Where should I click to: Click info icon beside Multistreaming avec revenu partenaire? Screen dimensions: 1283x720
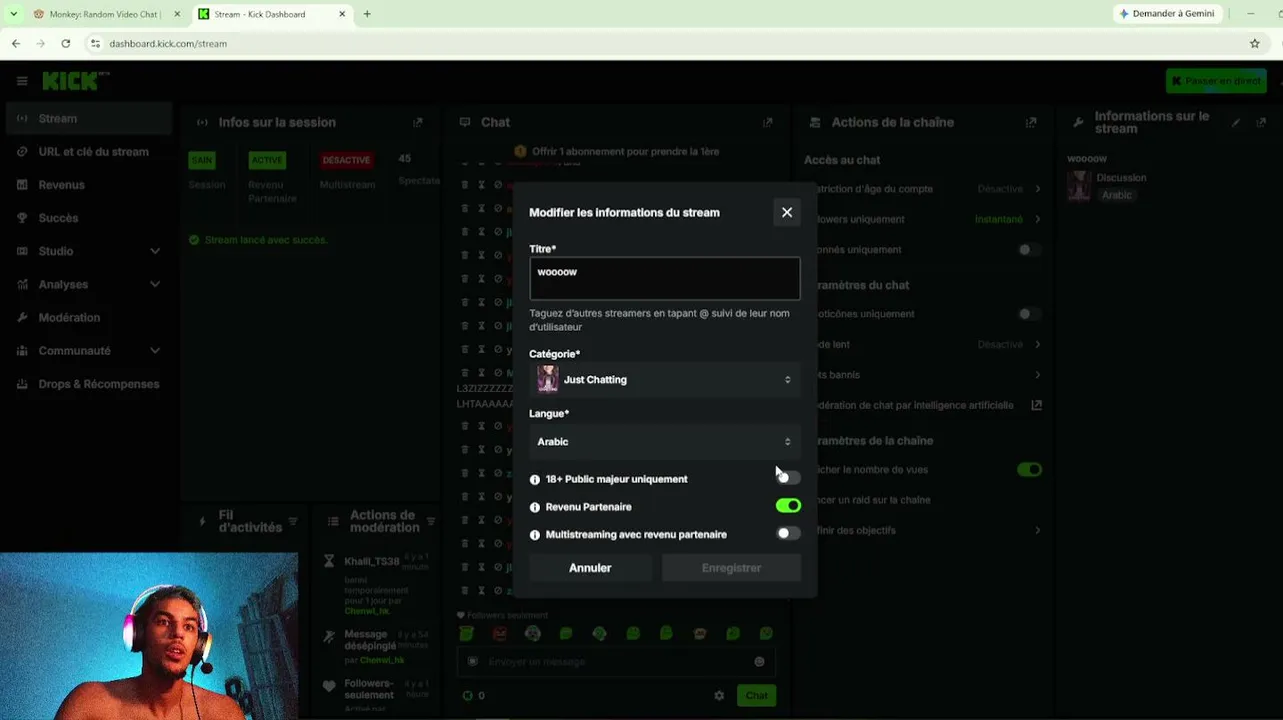[x=535, y=535]
